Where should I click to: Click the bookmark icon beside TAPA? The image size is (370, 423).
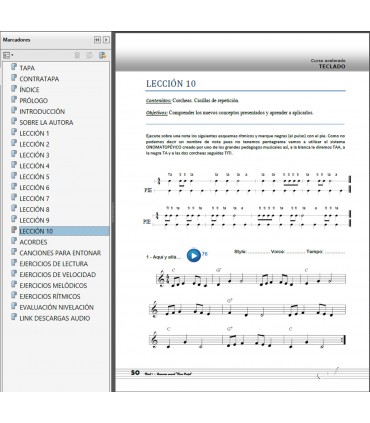click(x=14, y=67)
